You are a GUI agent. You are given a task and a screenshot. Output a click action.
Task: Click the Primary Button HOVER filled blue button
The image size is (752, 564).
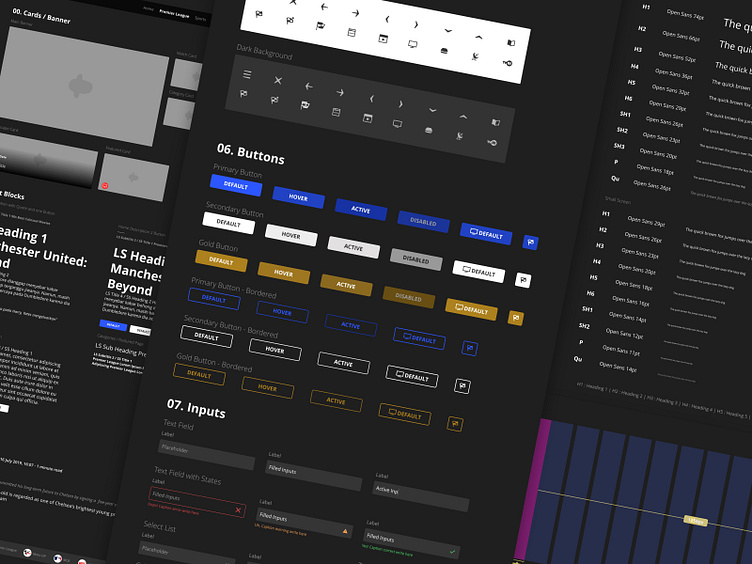coord(298,197)
